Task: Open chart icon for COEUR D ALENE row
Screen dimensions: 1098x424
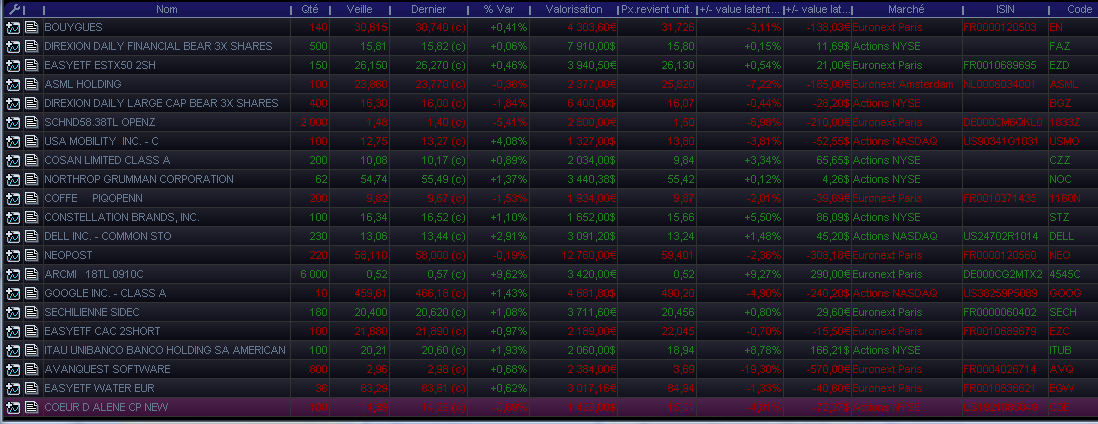Action: pyautogui.click(x=13, y=406)
